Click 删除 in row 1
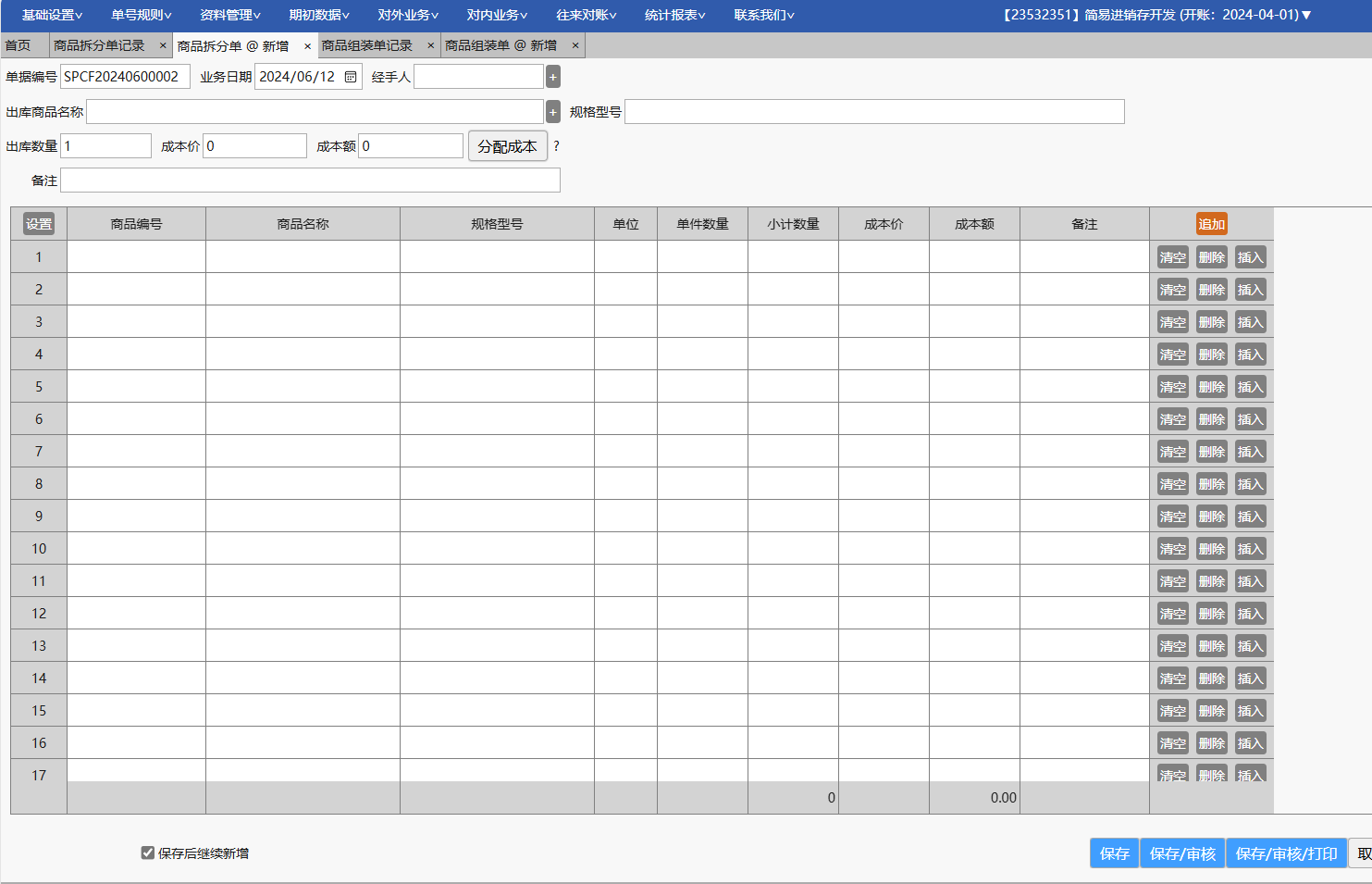 click(x=1211, y=257)
